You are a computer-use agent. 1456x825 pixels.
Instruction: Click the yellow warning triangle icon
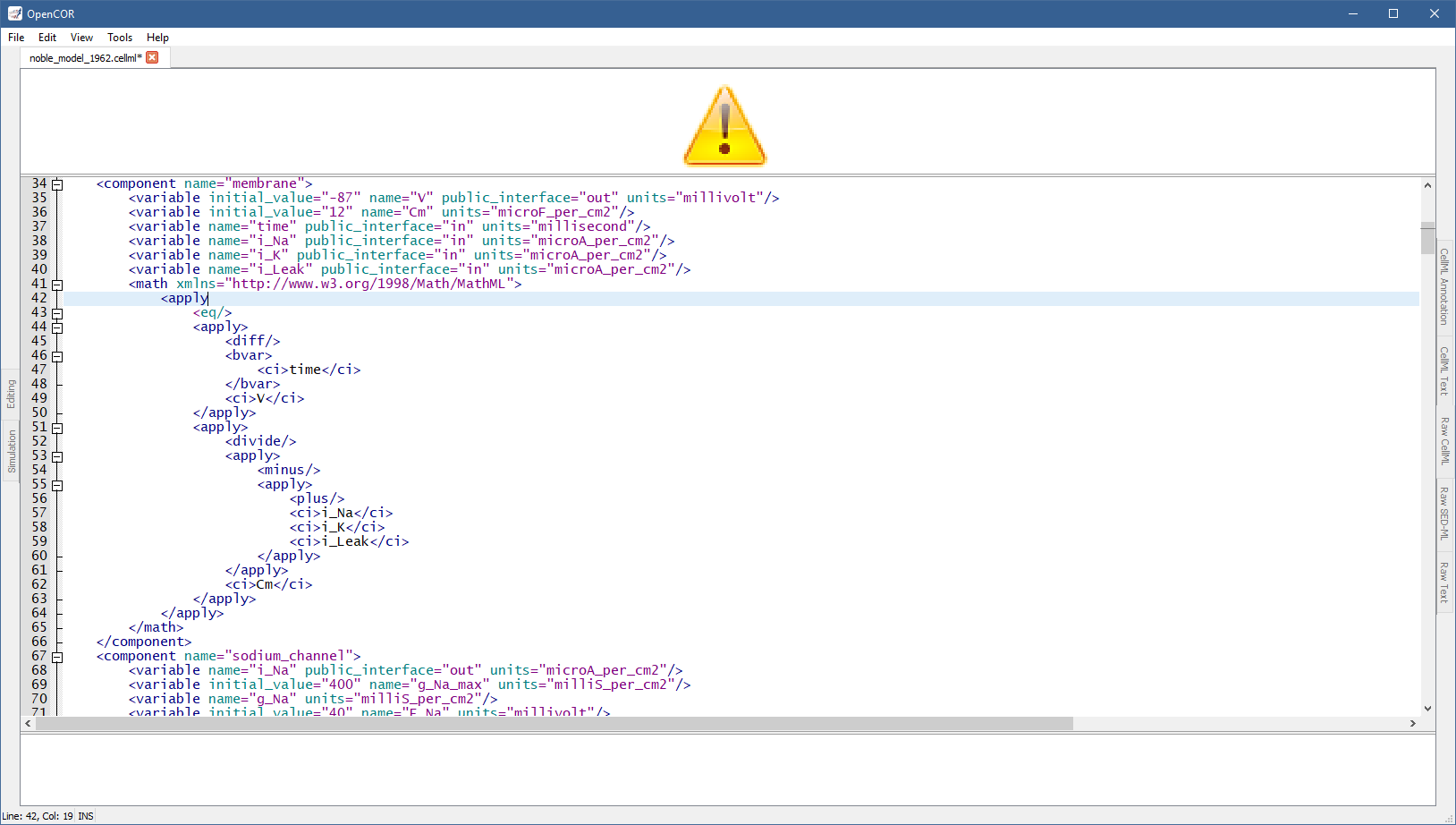pyautogui.click(x=724, y=126)
